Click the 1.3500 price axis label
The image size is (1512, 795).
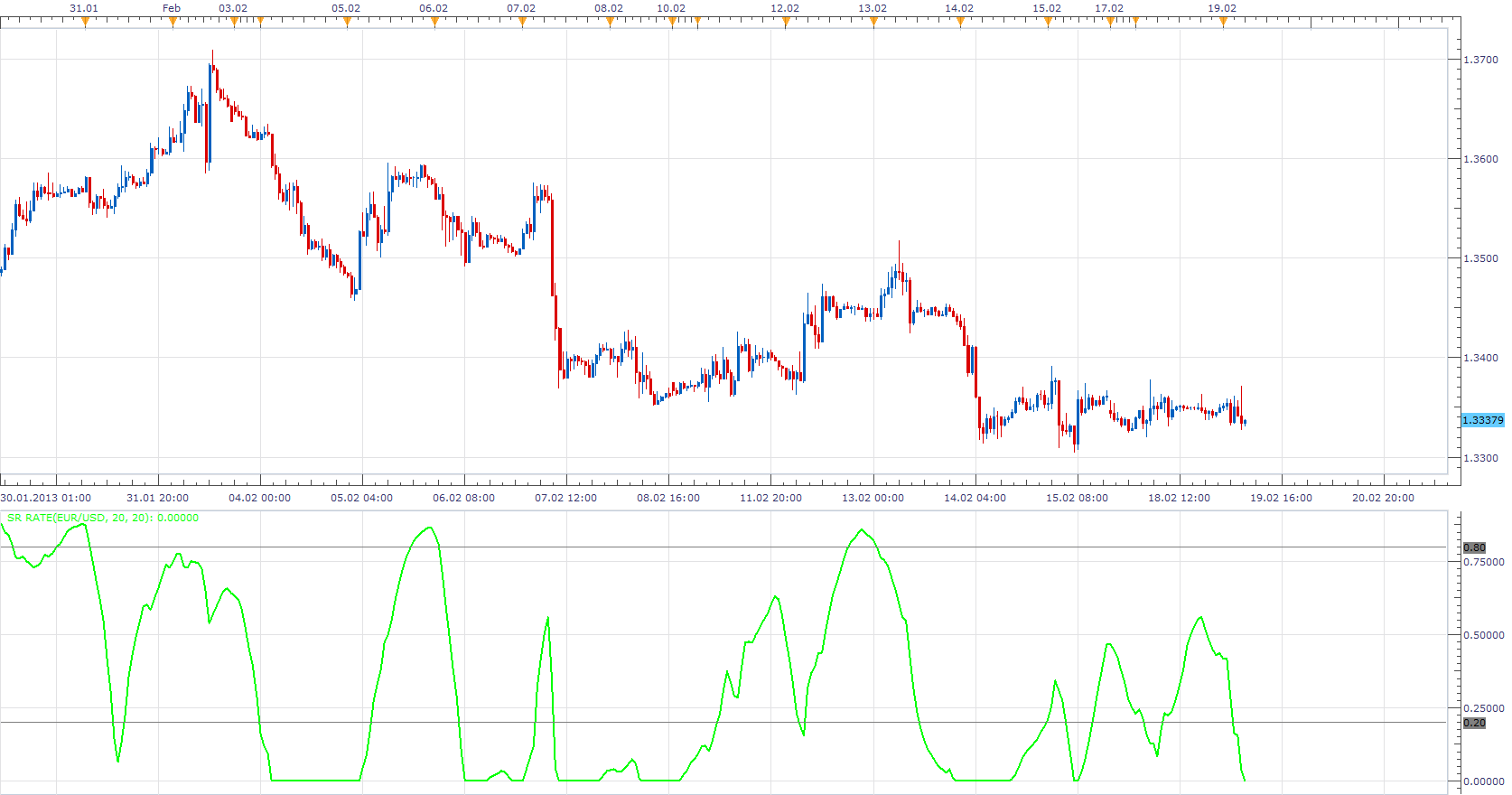tap(1480, 258)
